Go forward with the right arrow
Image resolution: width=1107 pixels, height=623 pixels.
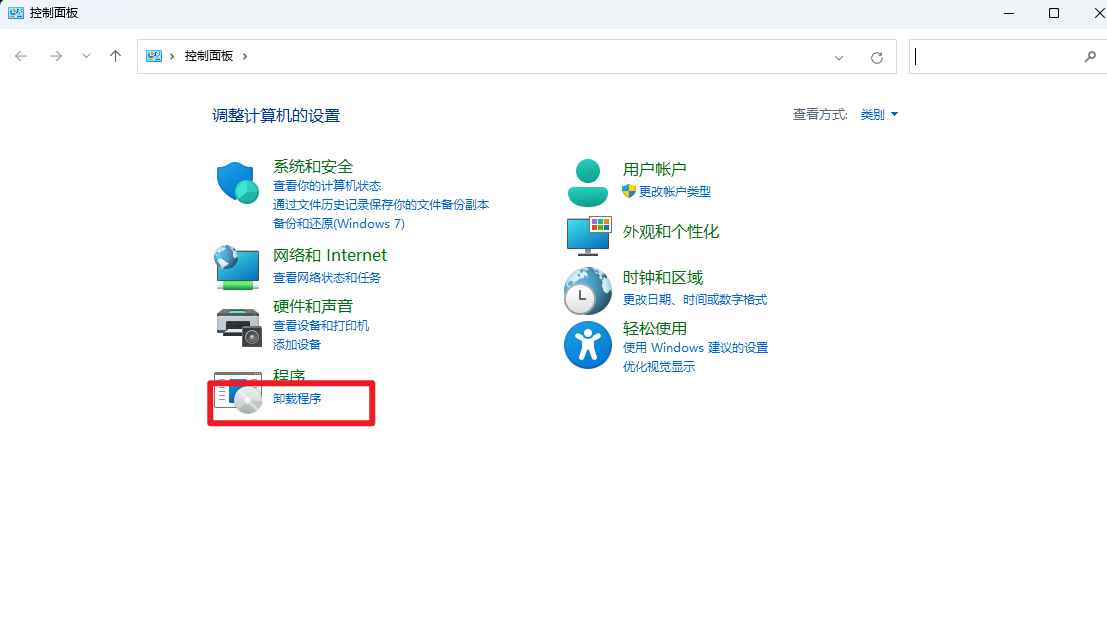pos(56,56)
